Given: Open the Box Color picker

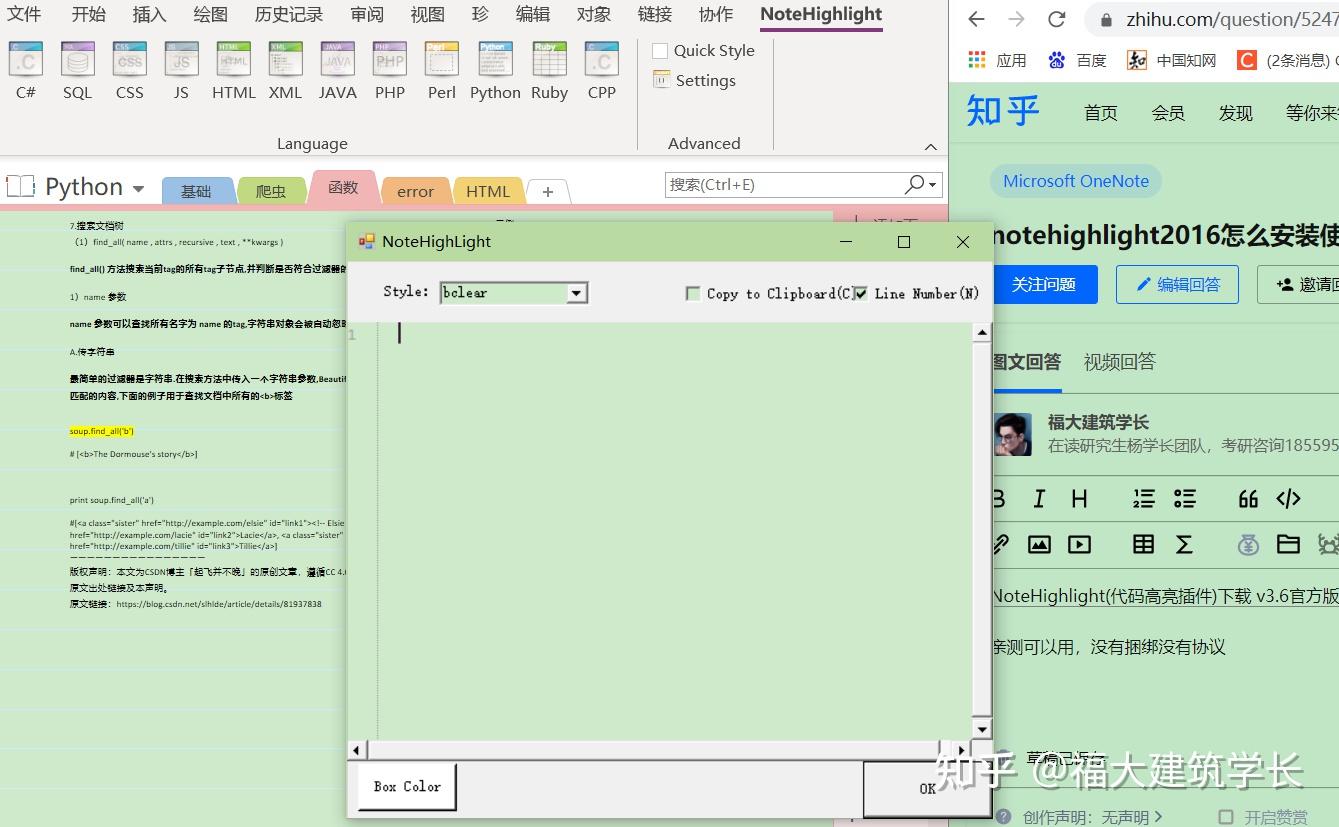Looking at the screenshot, I should click(407, 787).
